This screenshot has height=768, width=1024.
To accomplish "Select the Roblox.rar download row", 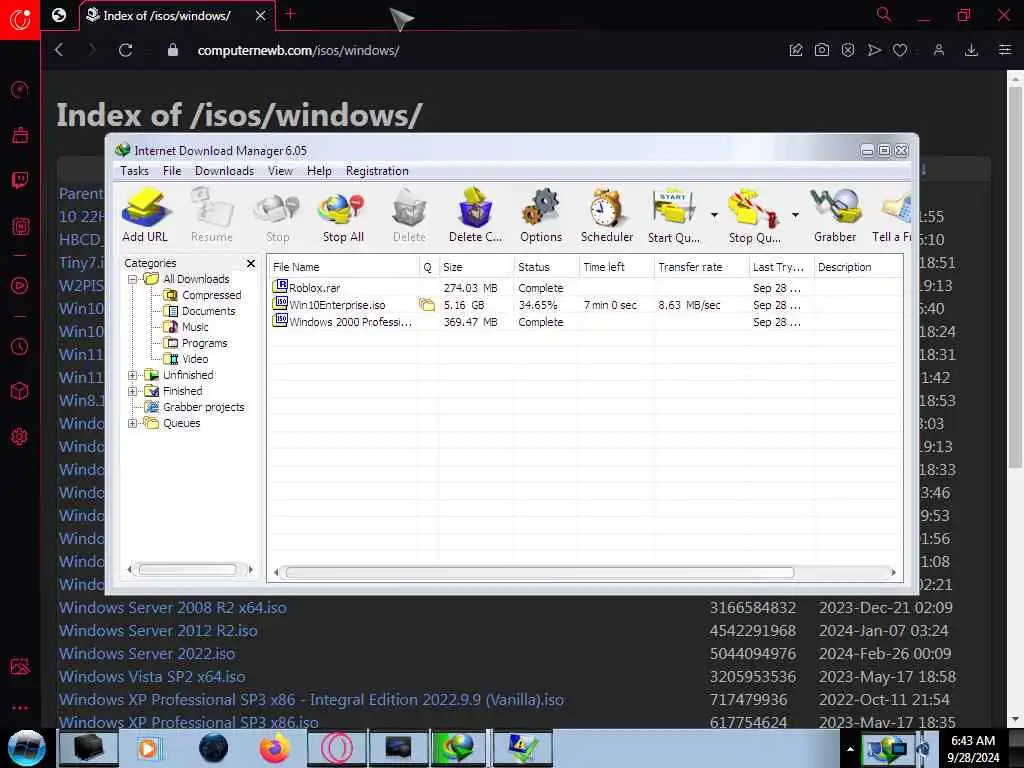I will 584,288.
